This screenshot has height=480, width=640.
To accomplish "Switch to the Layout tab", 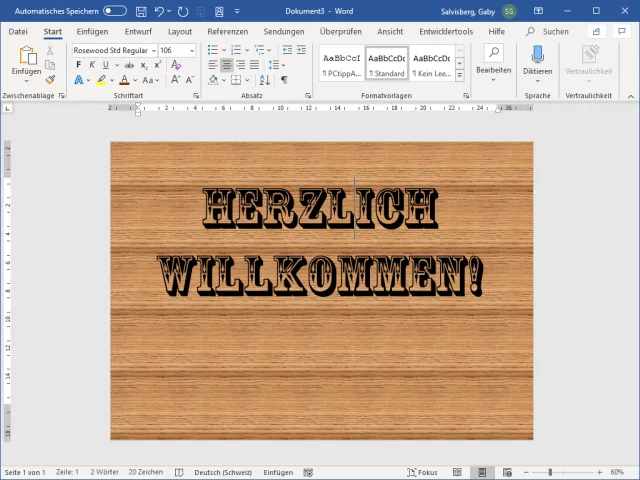I will [x=180, y=31].
